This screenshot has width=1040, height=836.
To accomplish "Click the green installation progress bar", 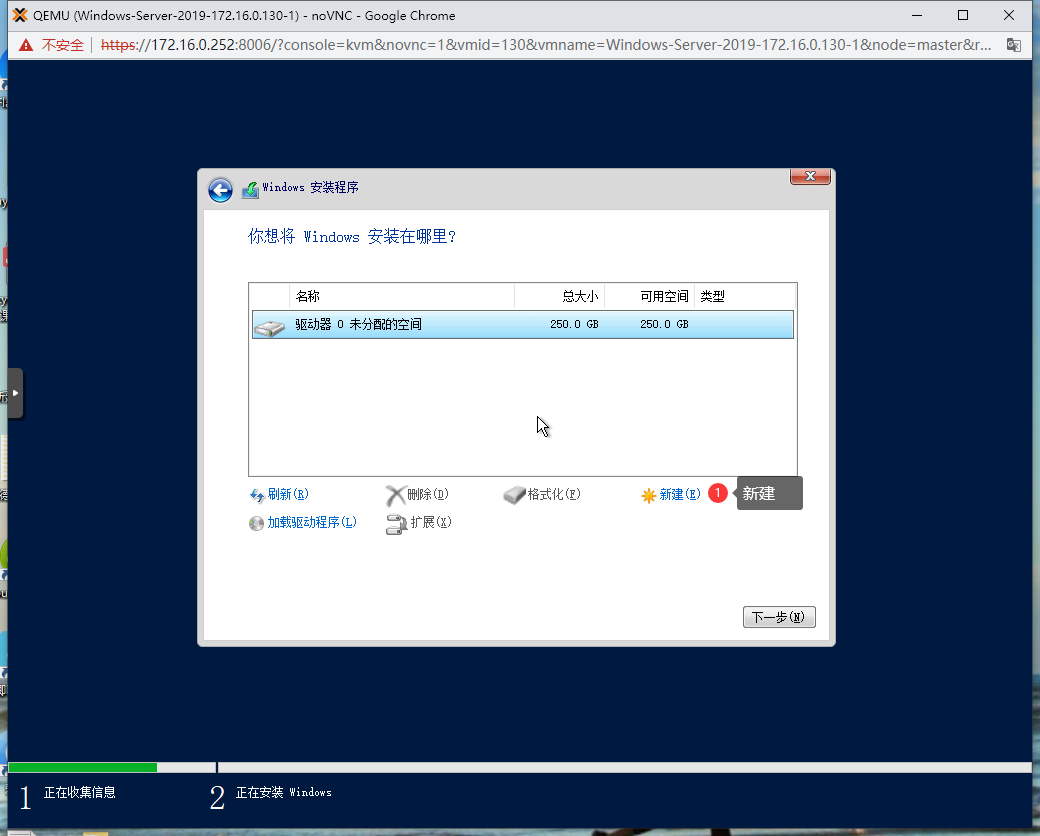I will pyautogui.click(x=83, y=768).
